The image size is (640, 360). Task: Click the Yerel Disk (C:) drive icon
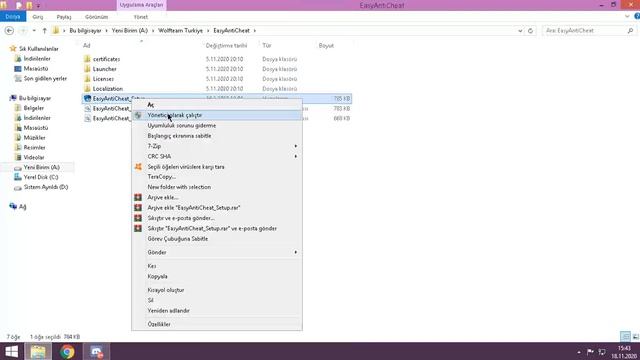coord(18,177)
